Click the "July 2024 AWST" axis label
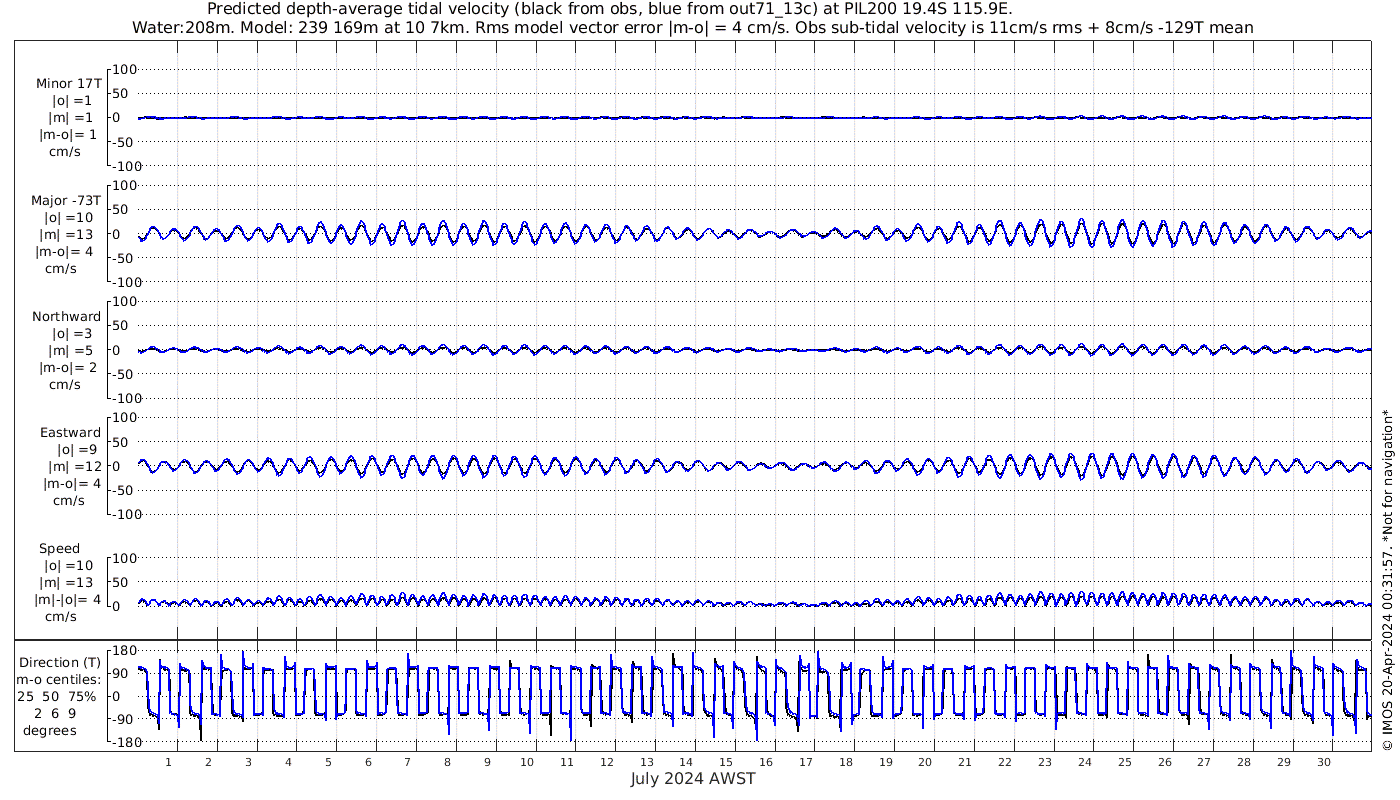Screen dimensions: 1400x800 (x=693, y=779)
